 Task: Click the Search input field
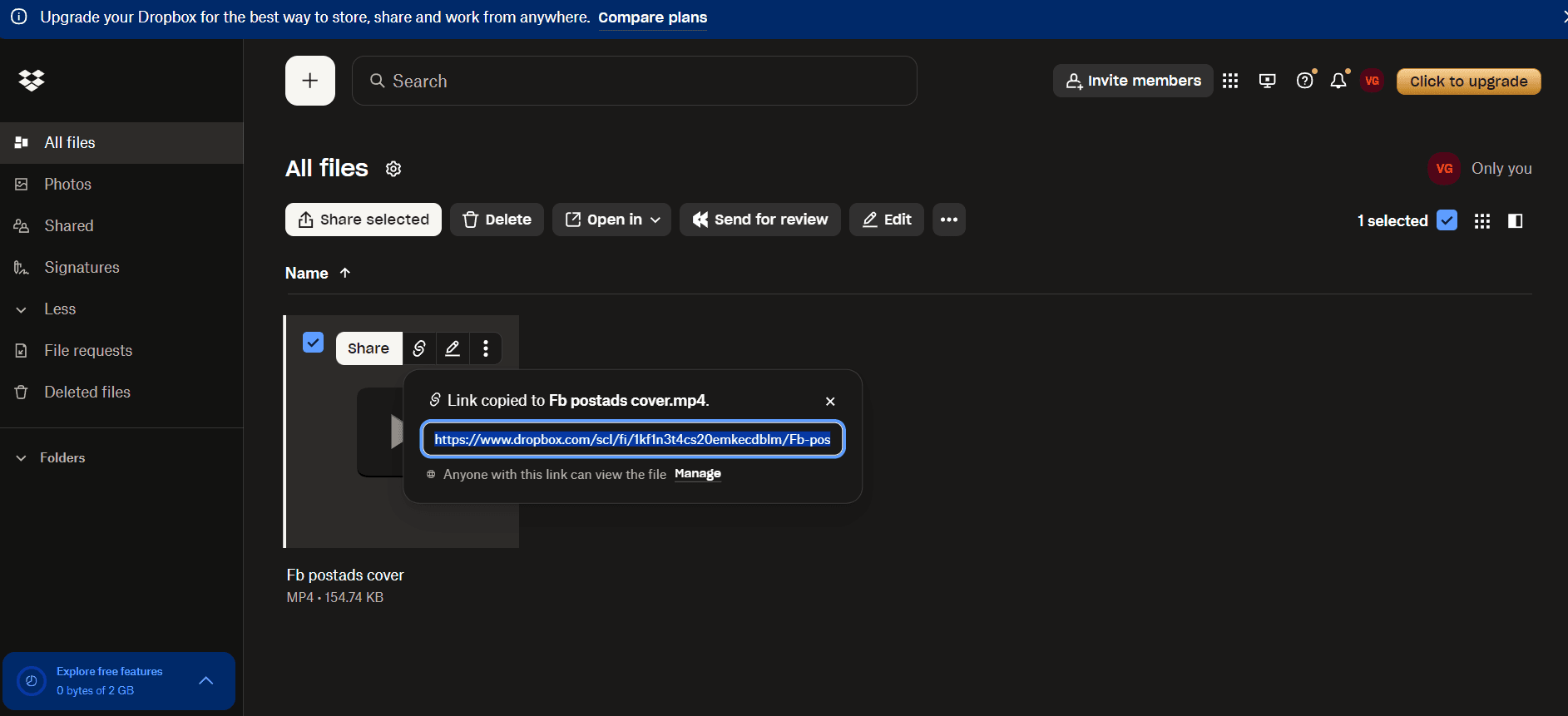(634, 81)
